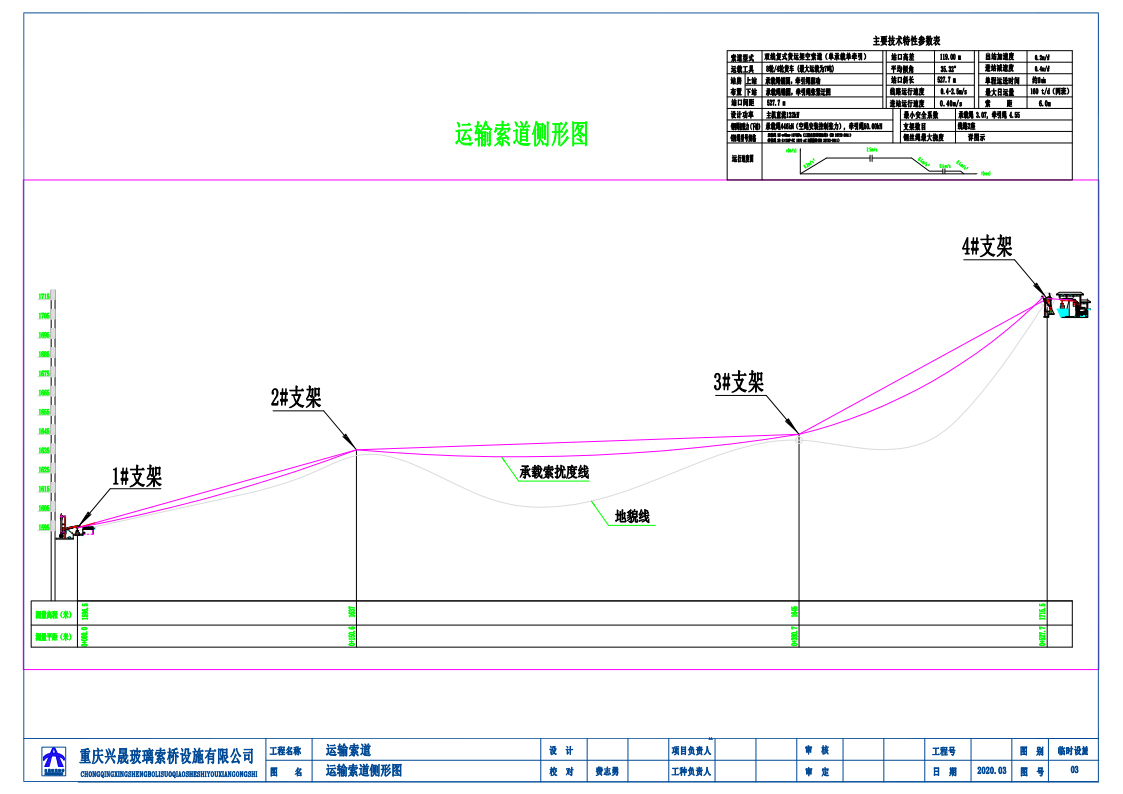The image size is (1123, 794).
Task: Click the 承载索挠度线 annotation text
Action: click(x=555, y=471)
